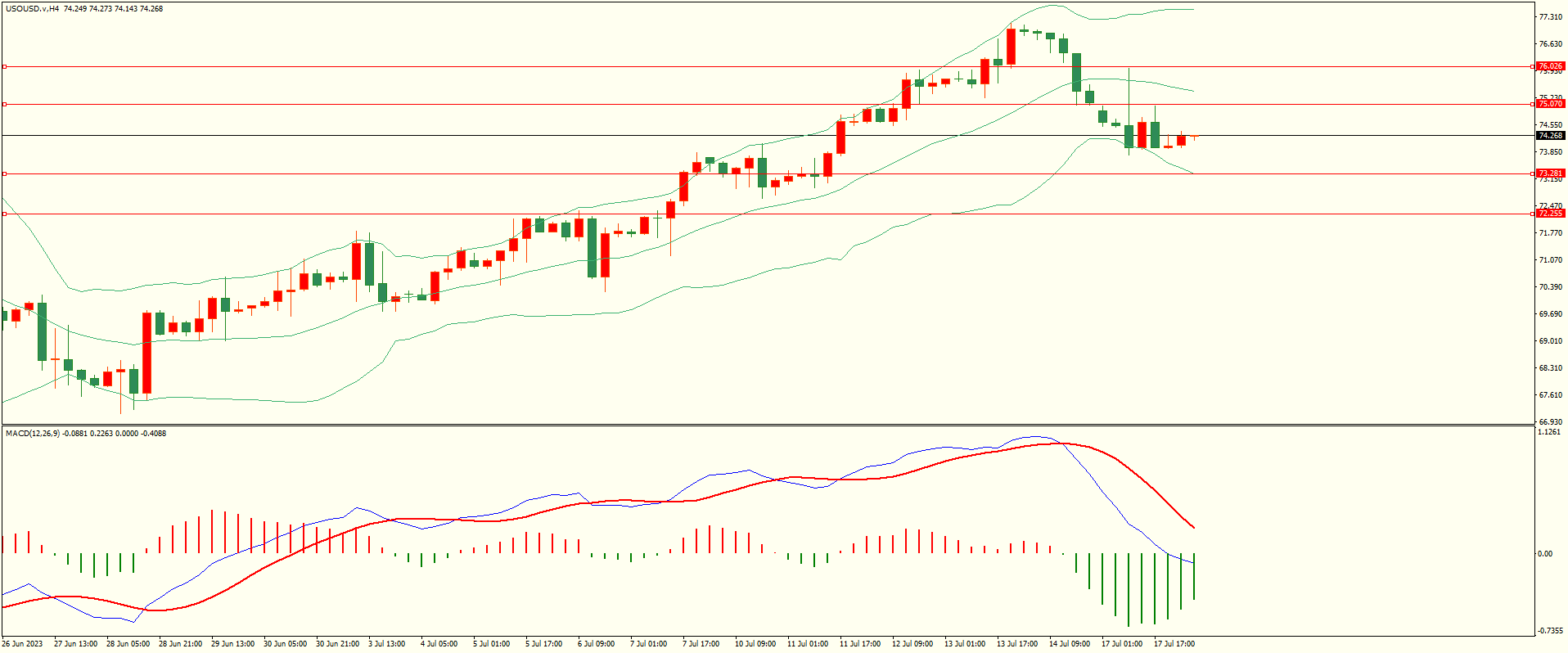1568x653 pixels.
Task: Click 67.610 on the price scale
Action: 1550,395
